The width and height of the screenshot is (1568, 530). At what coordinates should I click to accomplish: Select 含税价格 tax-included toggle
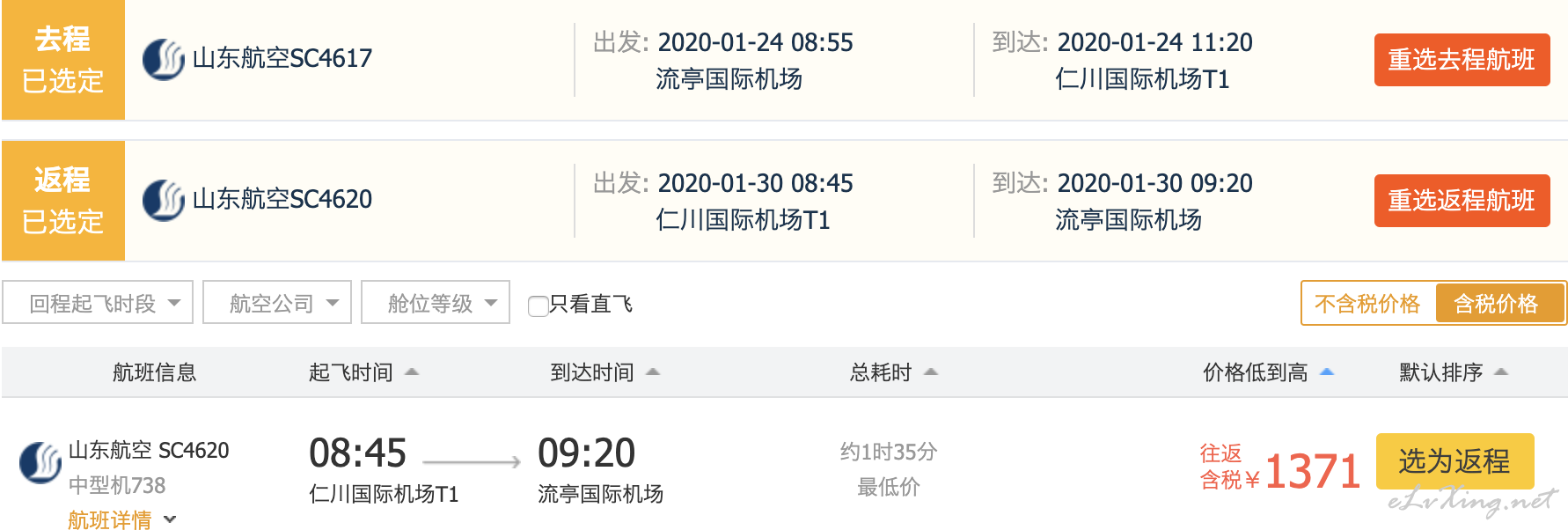1498,304
